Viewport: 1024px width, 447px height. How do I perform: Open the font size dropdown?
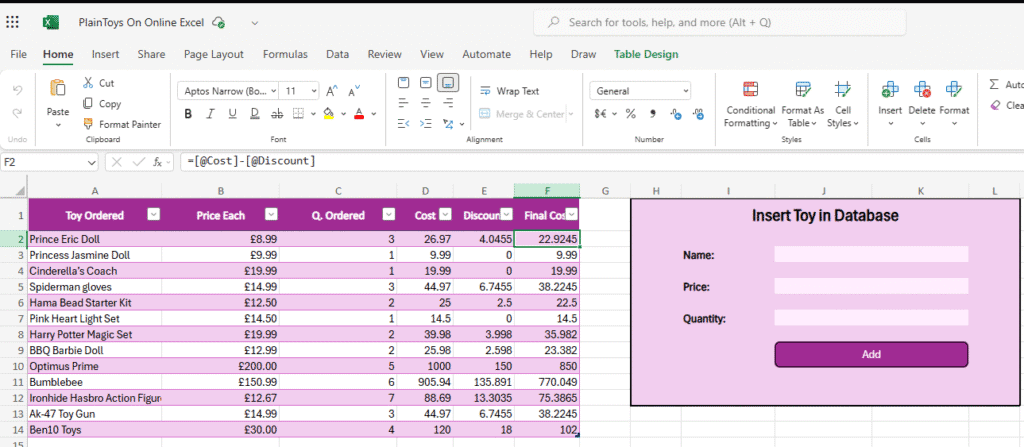[x=313, y=91]
